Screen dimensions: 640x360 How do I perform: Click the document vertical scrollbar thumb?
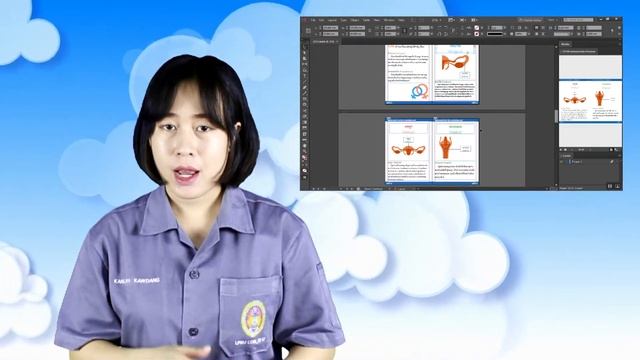pyautogui.click(x=556, y=116)
